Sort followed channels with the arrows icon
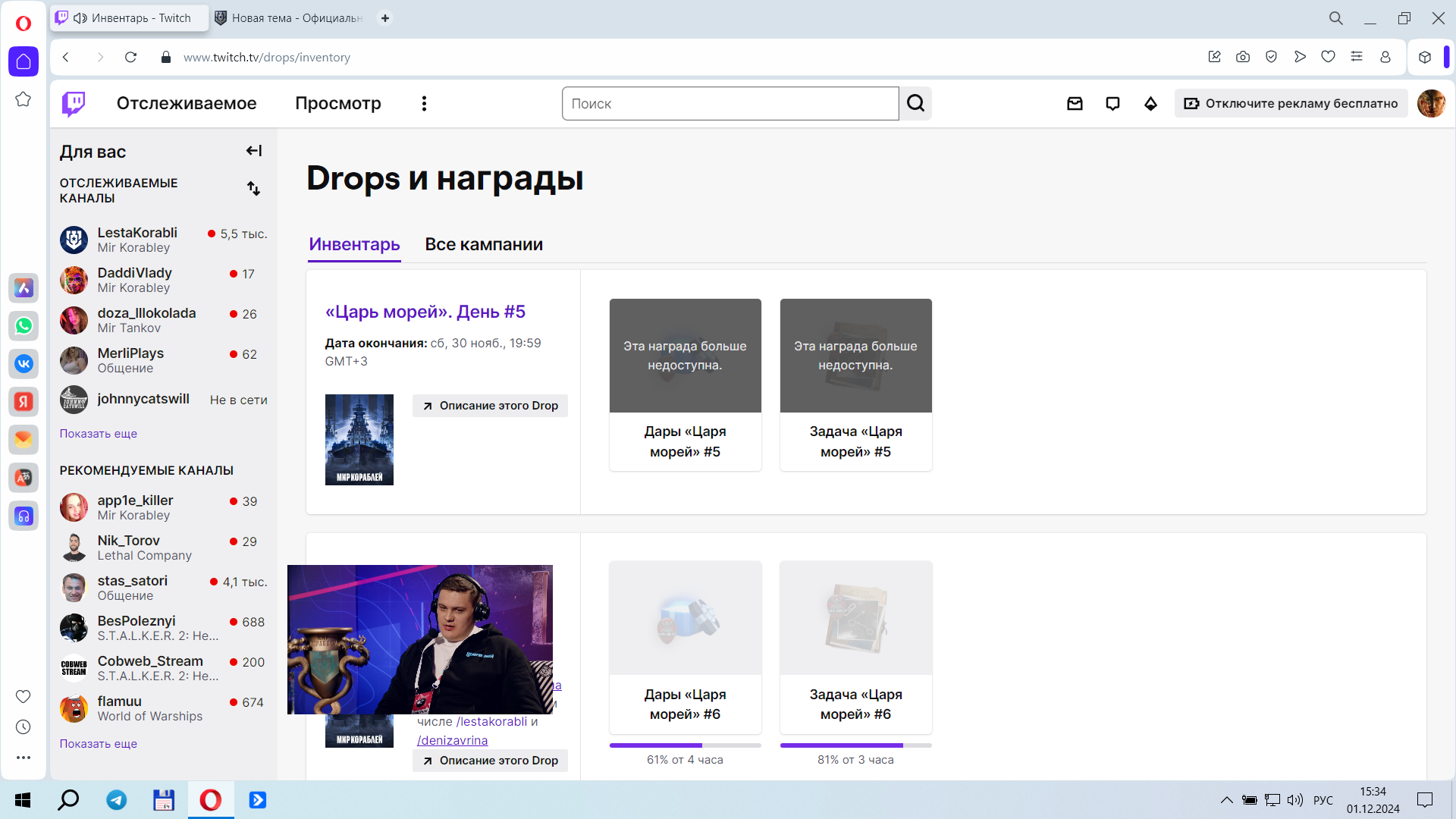 click(254, 189)
